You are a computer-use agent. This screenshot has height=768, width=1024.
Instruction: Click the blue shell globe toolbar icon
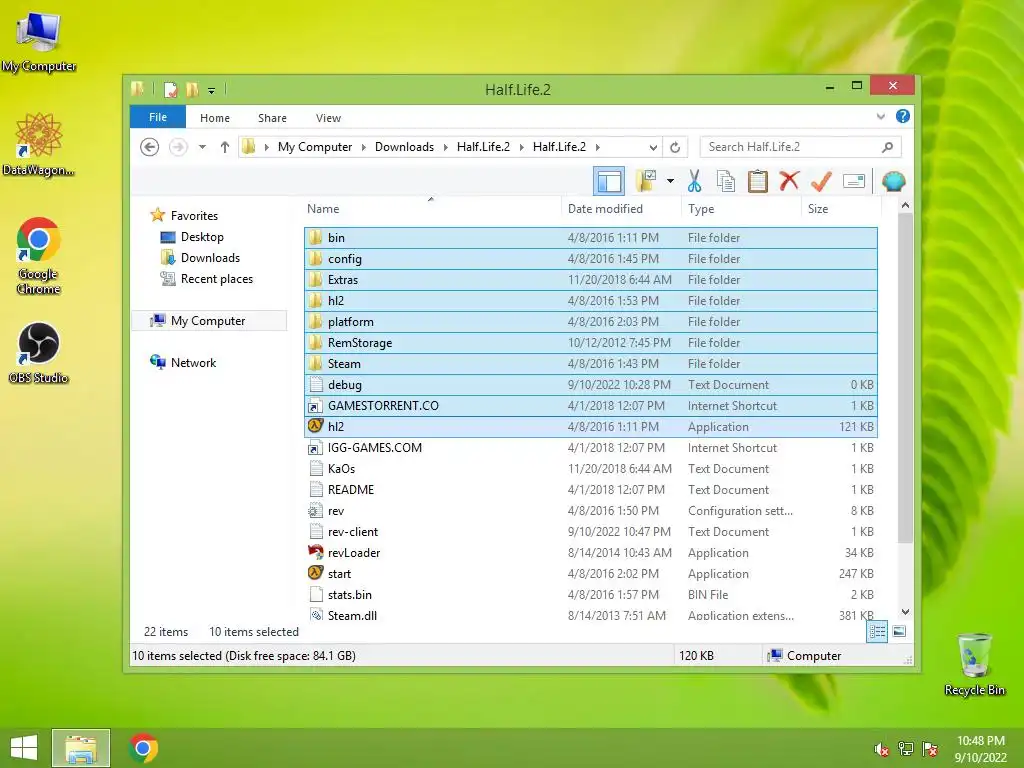pyautogui.click(x=893, y=181)
